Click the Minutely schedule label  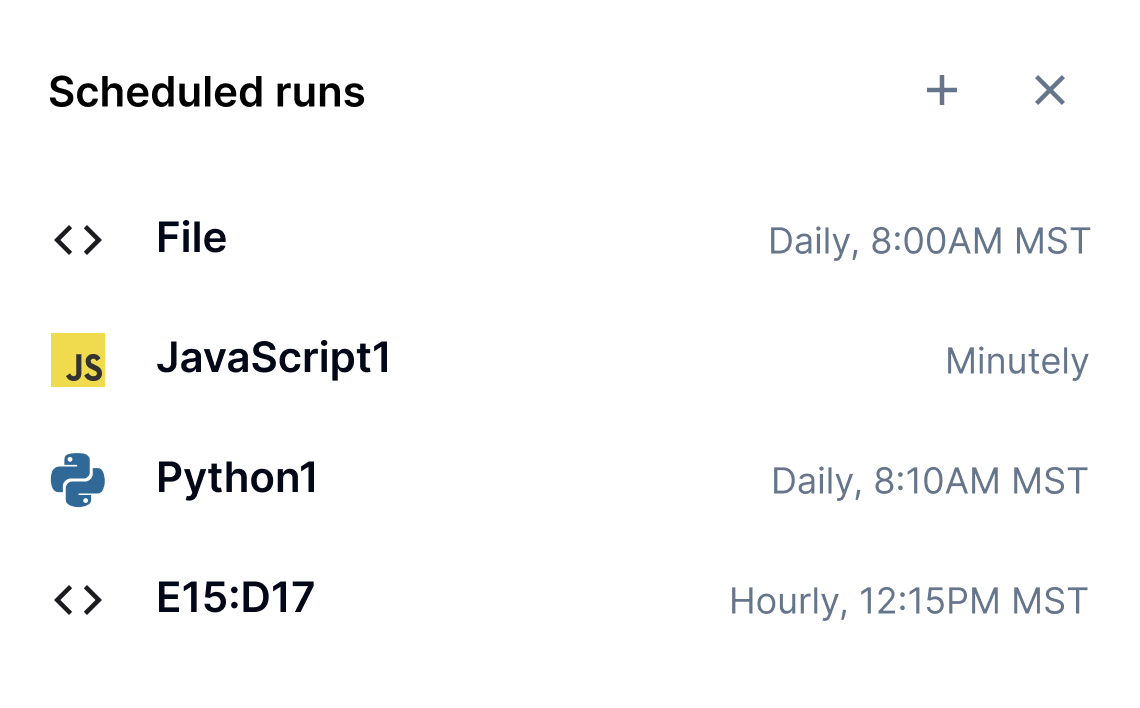click(1016, 362)
